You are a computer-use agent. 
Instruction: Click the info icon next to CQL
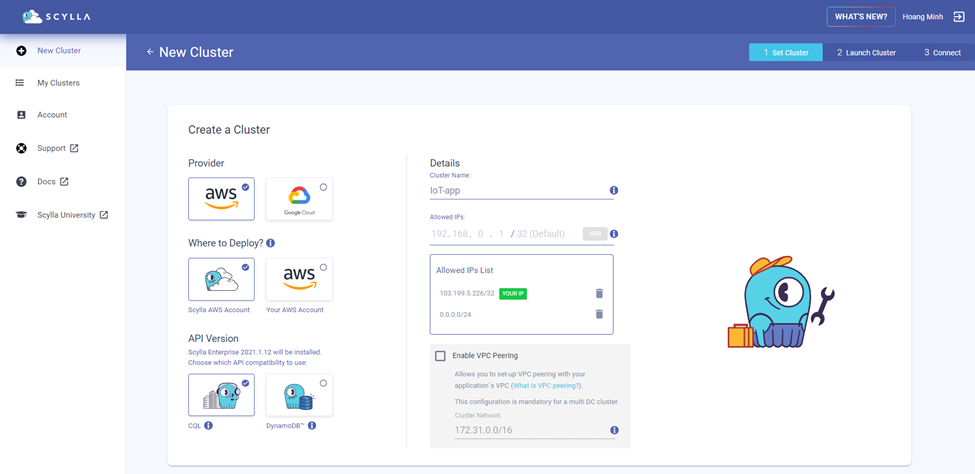(208, 425)
